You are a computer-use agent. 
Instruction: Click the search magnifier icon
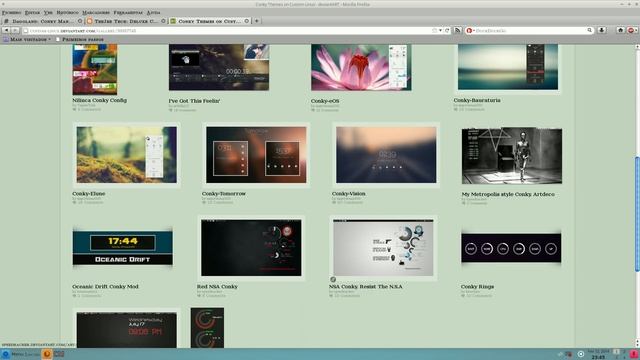click(589, 31)
